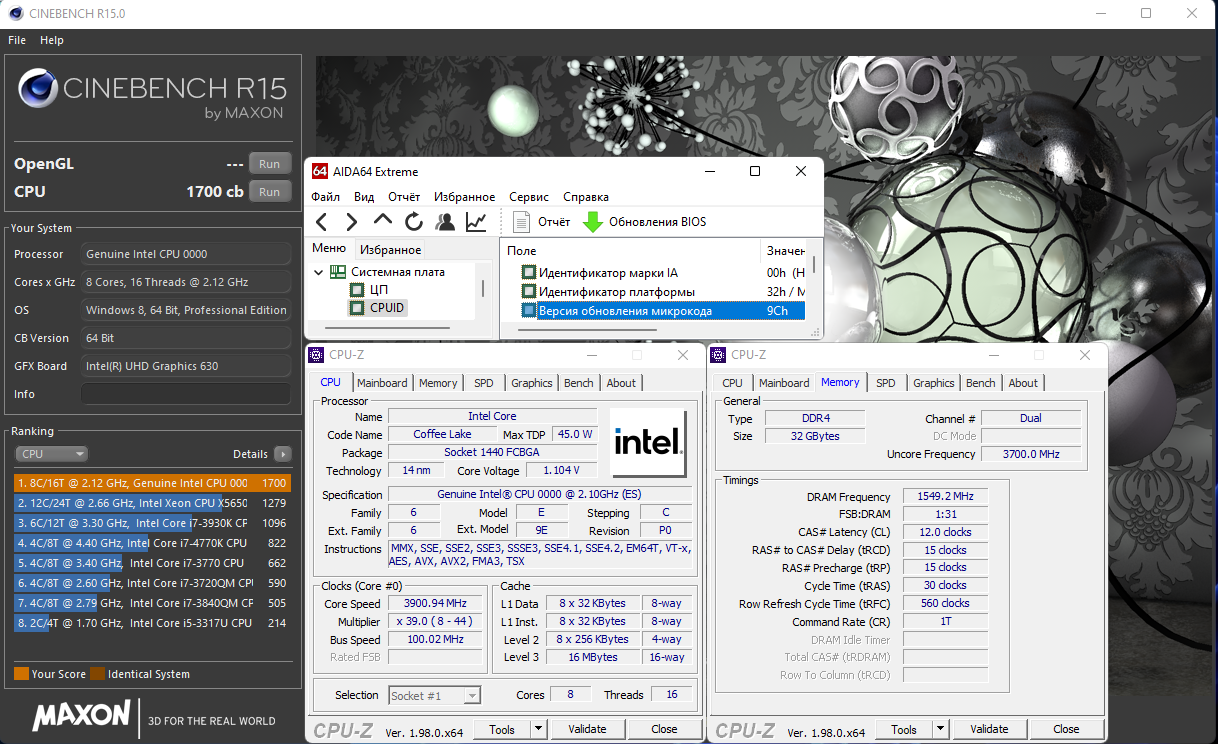The height and width of the screenshot is (744, 1218).
Task: Click the AIDA64 forward navigation arrow
Action: click(351, 222)
